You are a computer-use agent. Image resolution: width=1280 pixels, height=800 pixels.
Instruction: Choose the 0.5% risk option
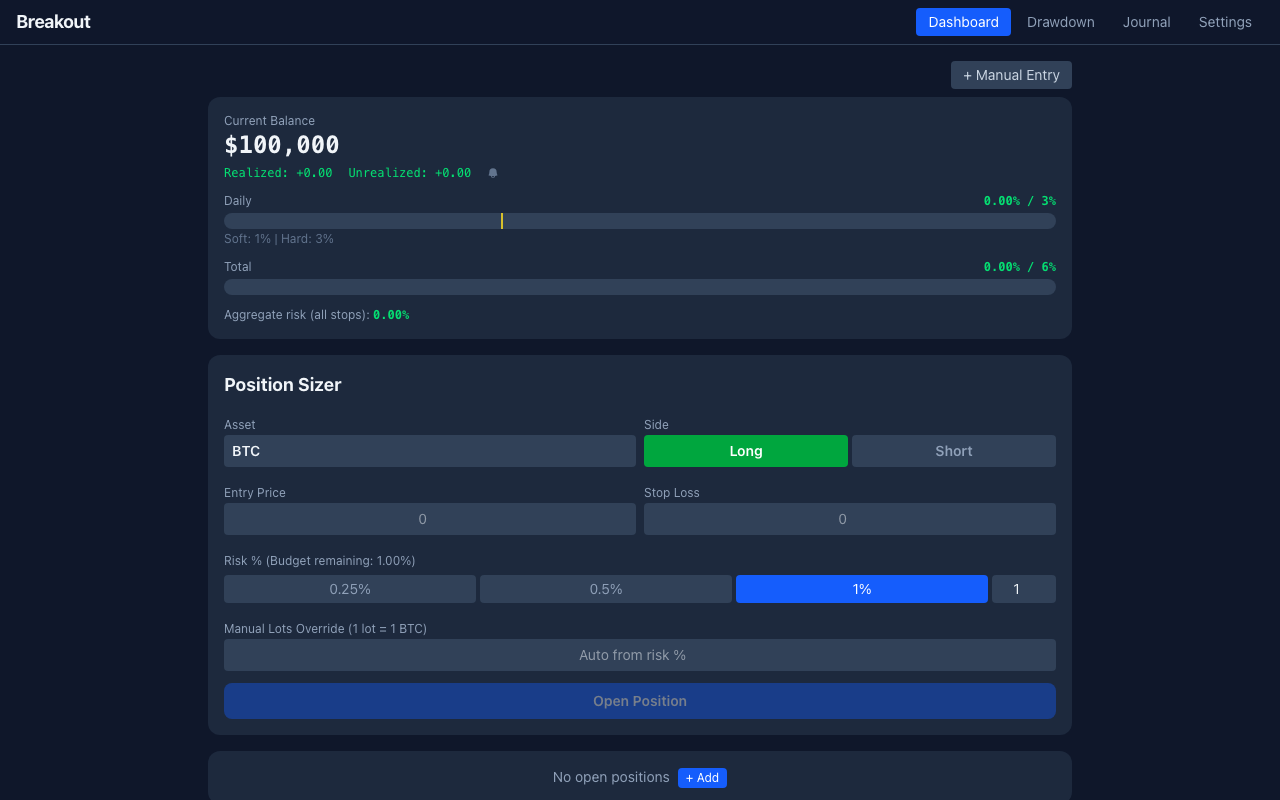606,589
